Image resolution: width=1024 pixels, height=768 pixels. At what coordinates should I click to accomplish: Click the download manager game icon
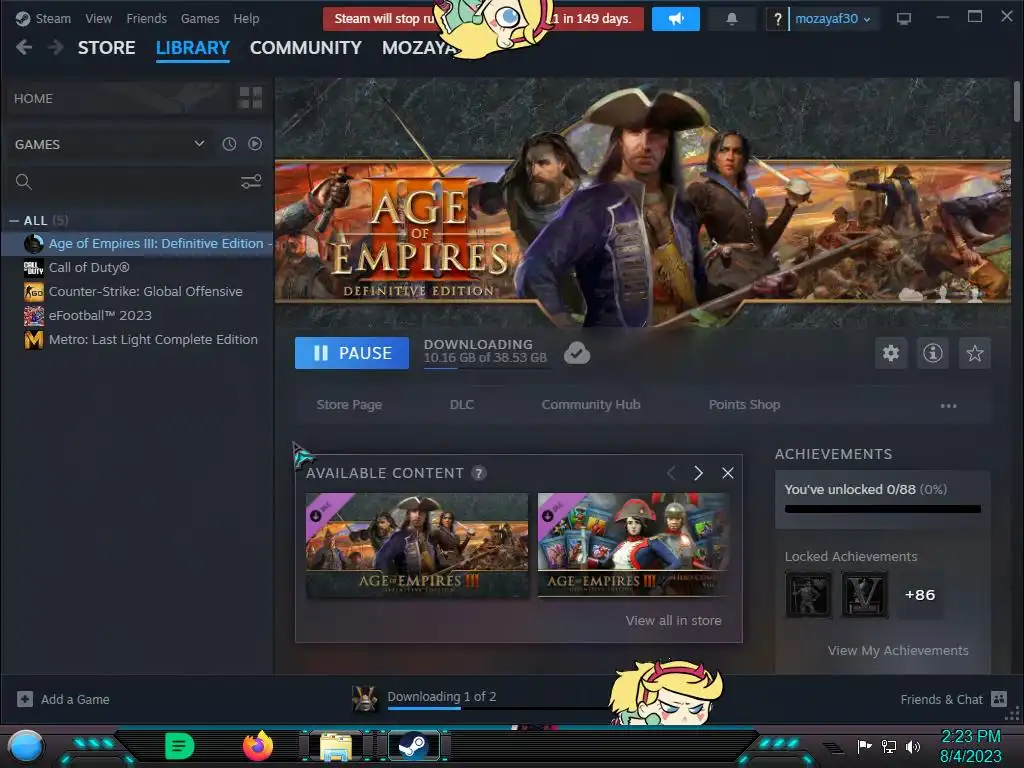pyautogui.click(x=364, y=699)
